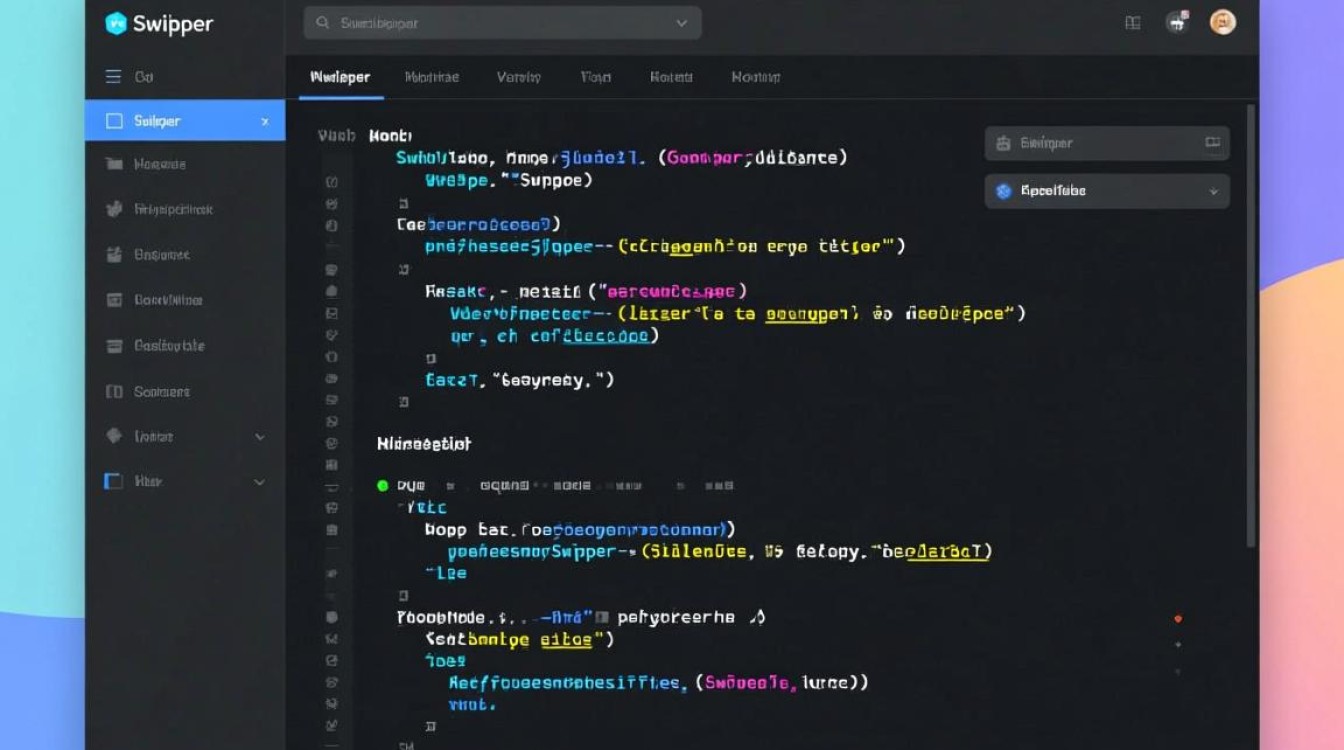Expand the chevron on the diamond icon row
The width and height of the screenshot is (1344, 750).
pyautogui.click(x=260, y=437)
